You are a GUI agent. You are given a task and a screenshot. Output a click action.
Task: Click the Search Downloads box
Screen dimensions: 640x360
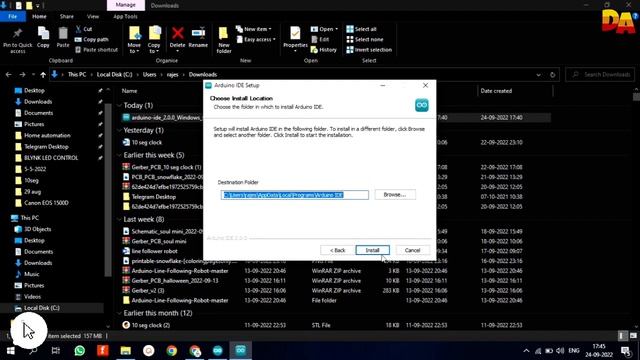600,75
